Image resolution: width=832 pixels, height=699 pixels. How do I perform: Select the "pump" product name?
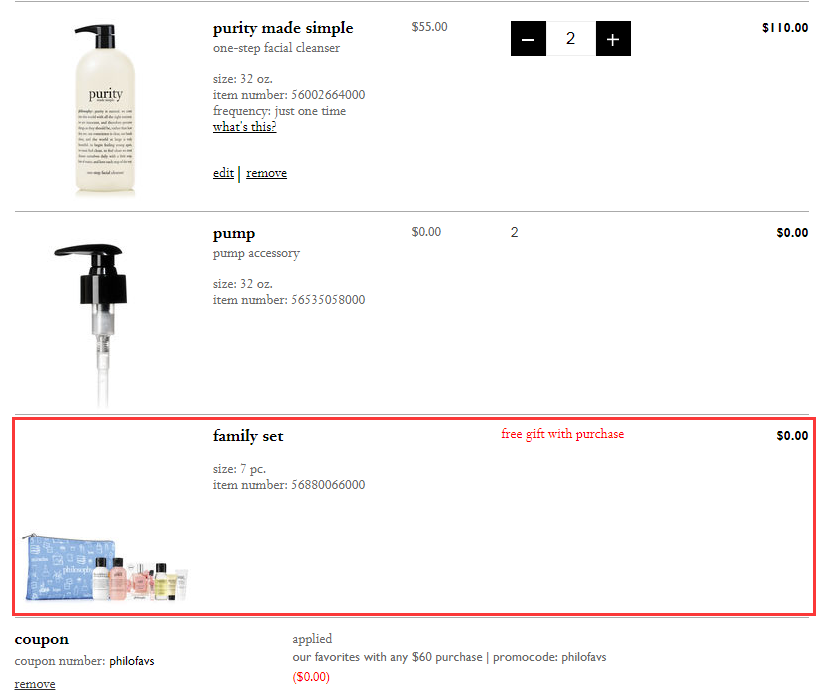coord(234,233)
